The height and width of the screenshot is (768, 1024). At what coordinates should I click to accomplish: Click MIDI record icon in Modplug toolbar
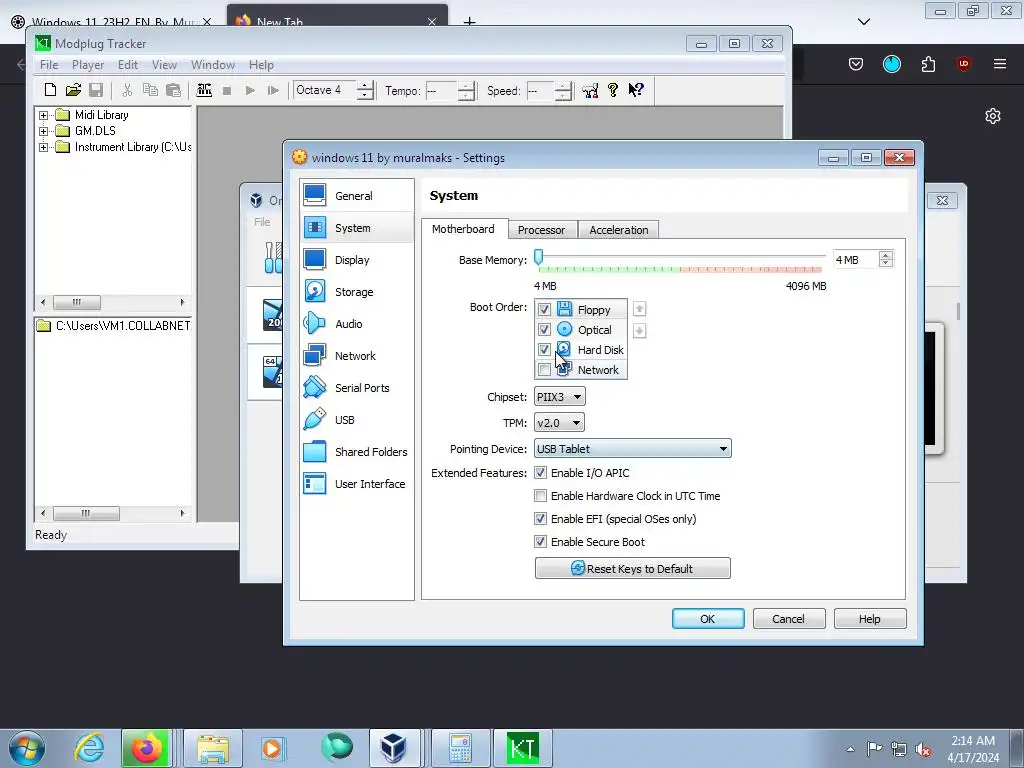pyautogui.click(x=204, y=90)
